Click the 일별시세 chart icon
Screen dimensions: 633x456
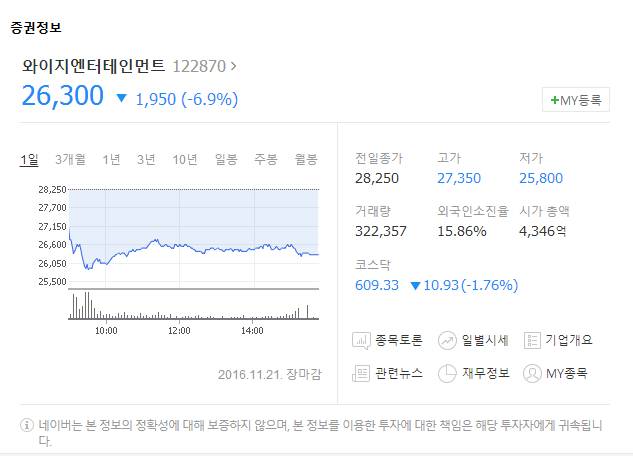(x=447, y=340)
